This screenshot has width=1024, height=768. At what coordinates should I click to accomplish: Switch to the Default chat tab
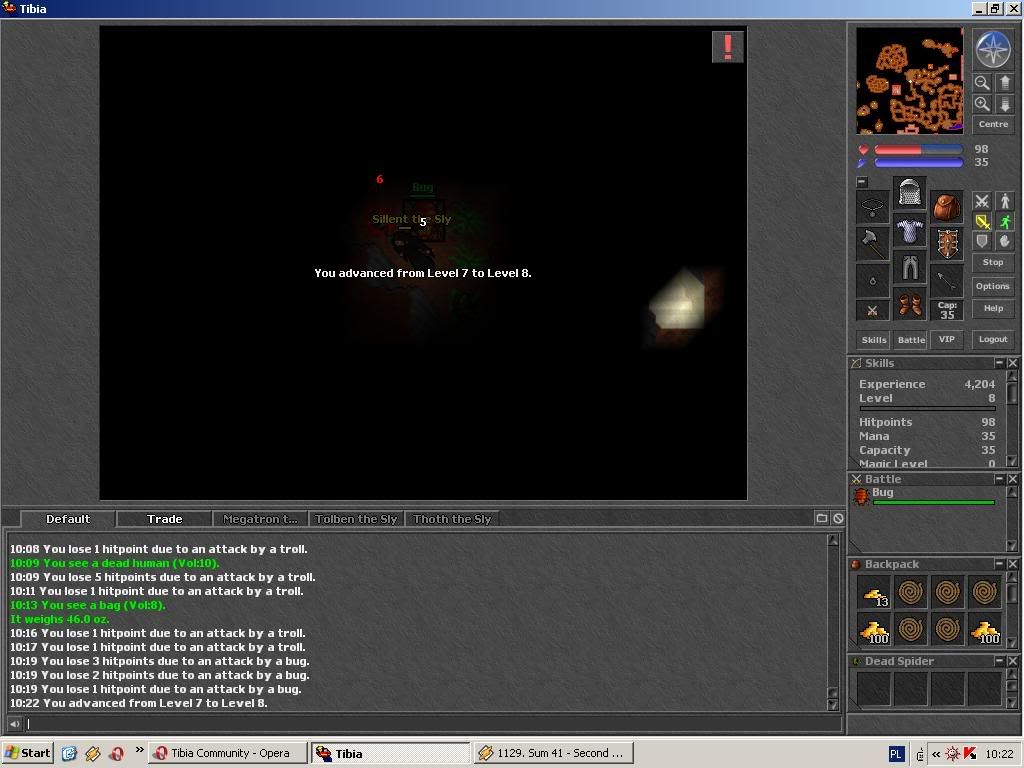click(x=68, y=519)
